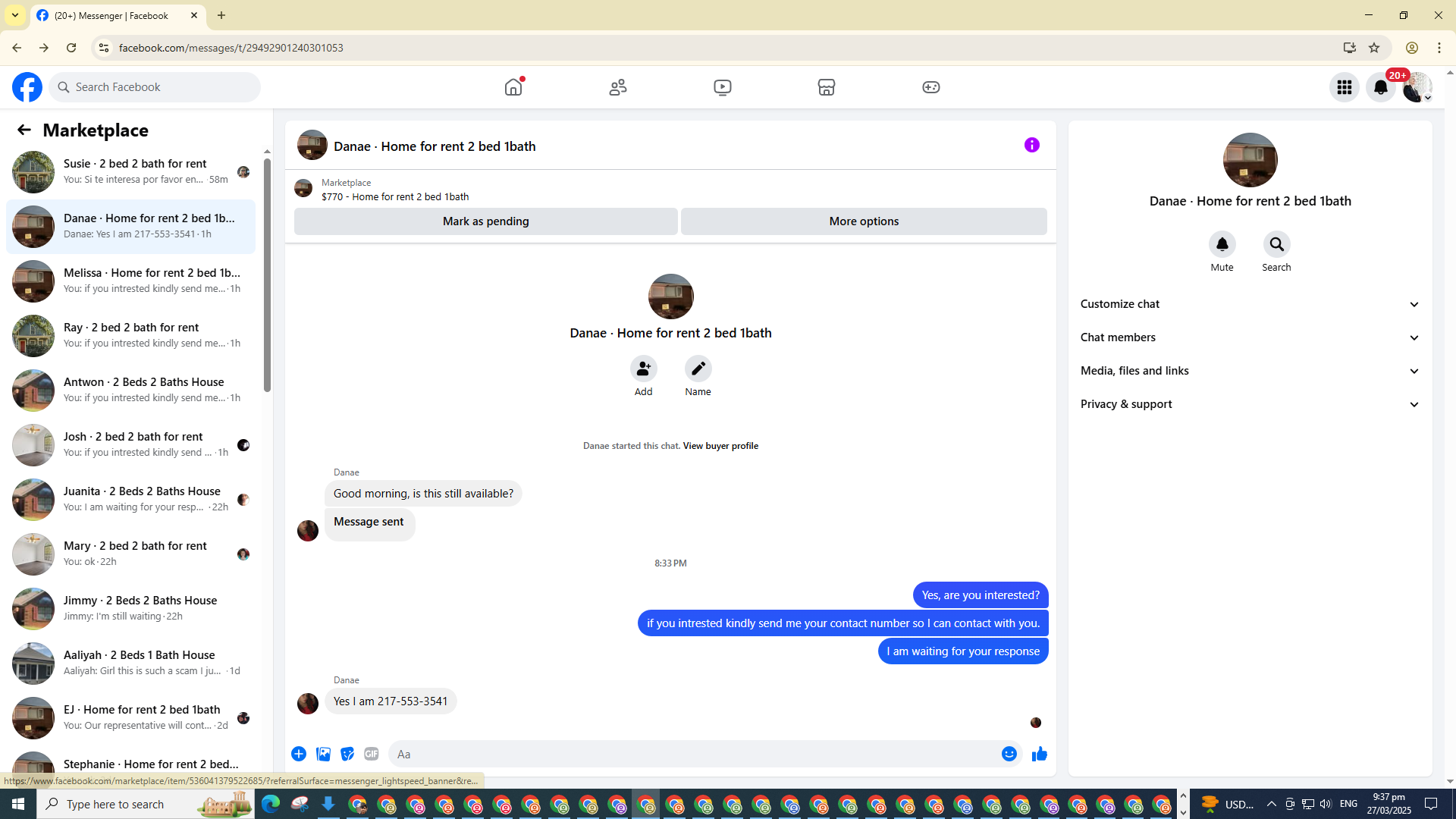Viewport: 1456px width, 819px height.
Task: Open listing photo thumbnail in right panel
Action: tap(1250, 160)
